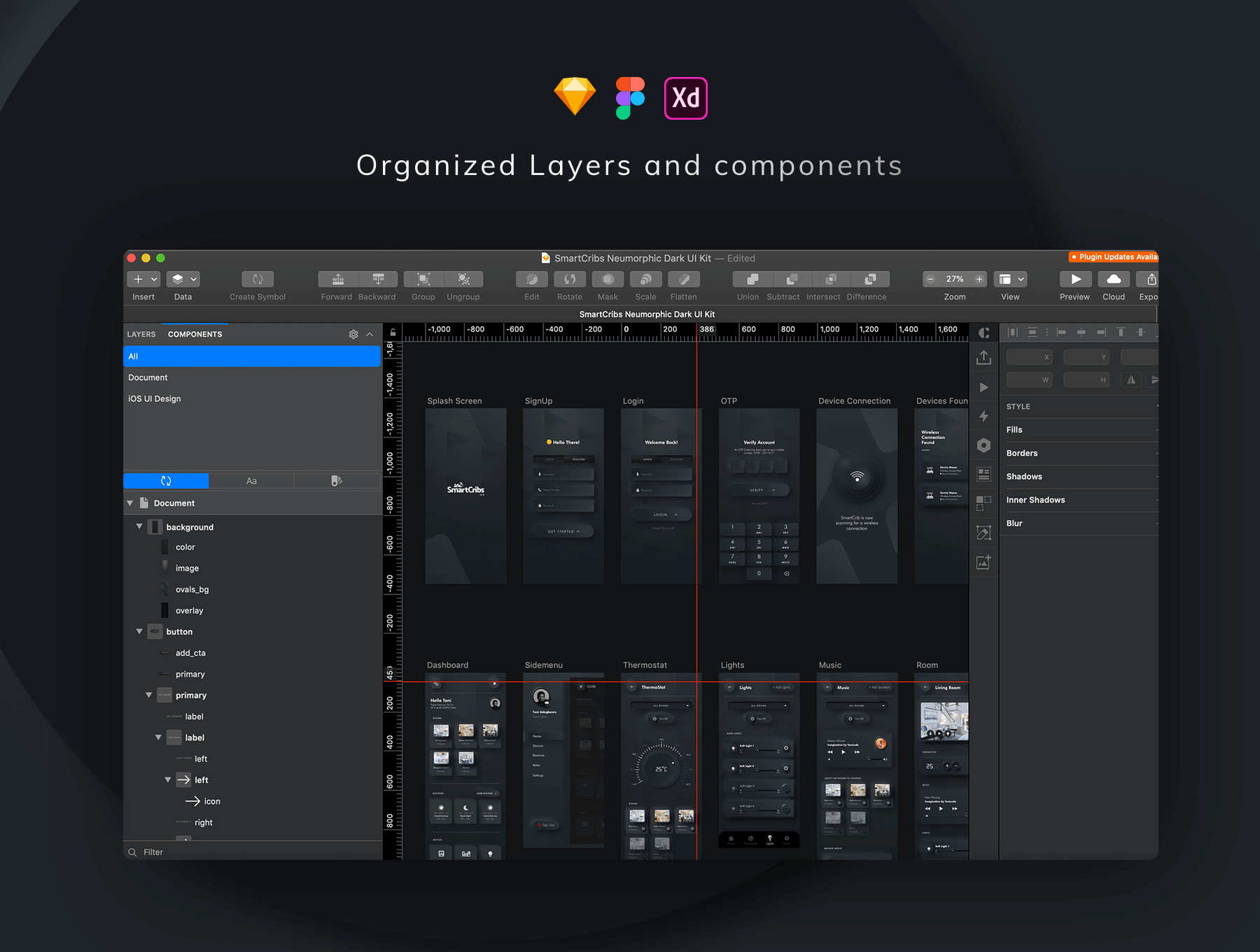Start the prototype Preview
Screen dimensions: 1260x952
point(1075,279)
